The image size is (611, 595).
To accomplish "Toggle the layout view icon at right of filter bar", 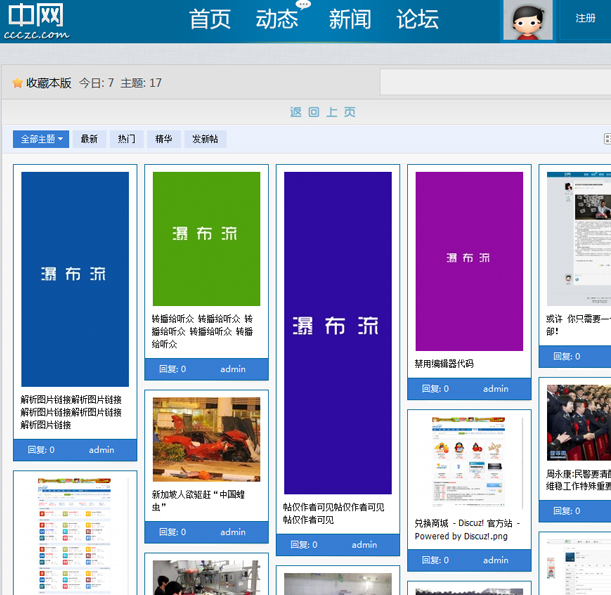I will tap(607, 139).
